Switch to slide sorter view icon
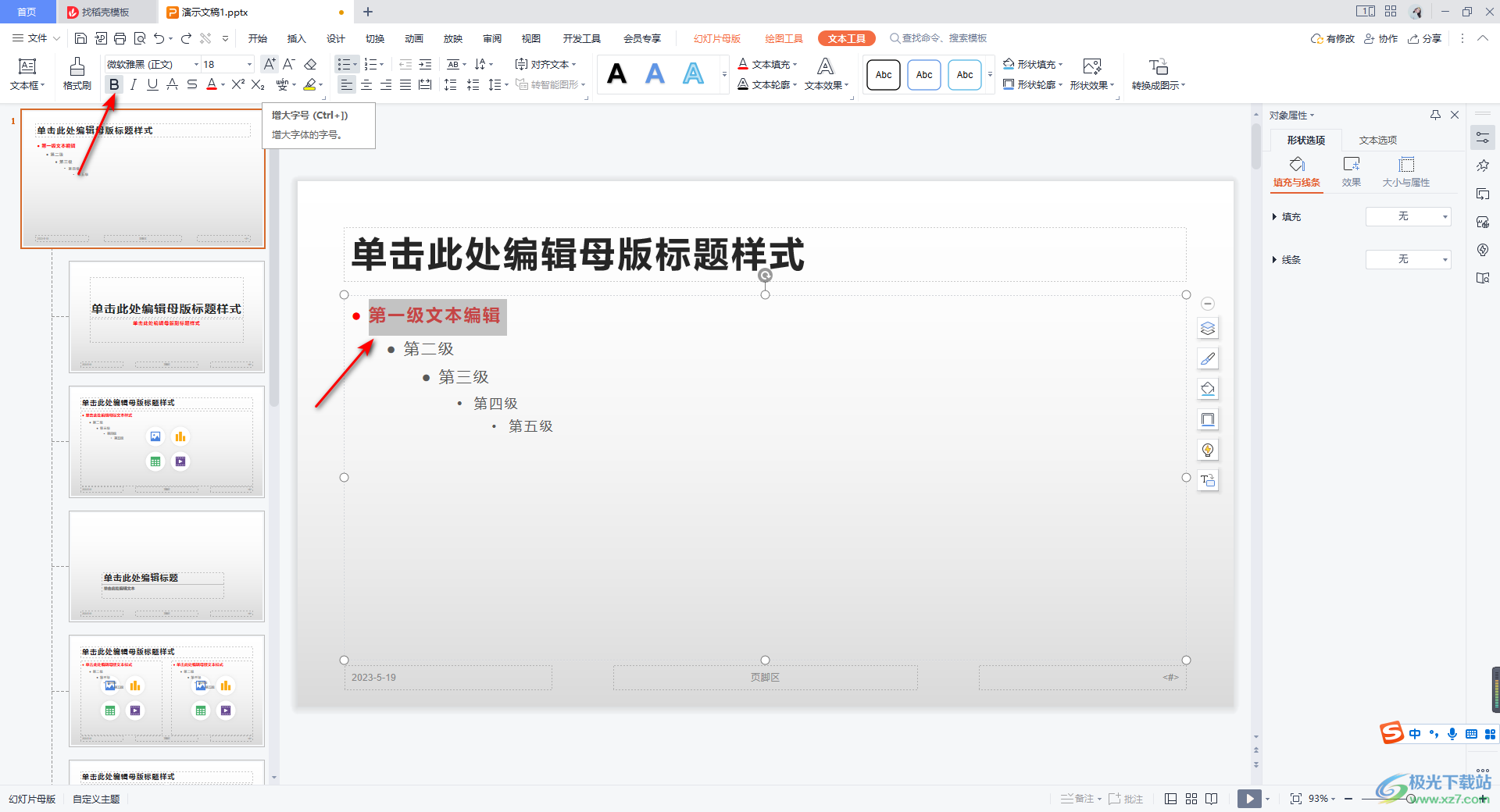Viewport: 1500px width, 812px height. point(1191,799)
